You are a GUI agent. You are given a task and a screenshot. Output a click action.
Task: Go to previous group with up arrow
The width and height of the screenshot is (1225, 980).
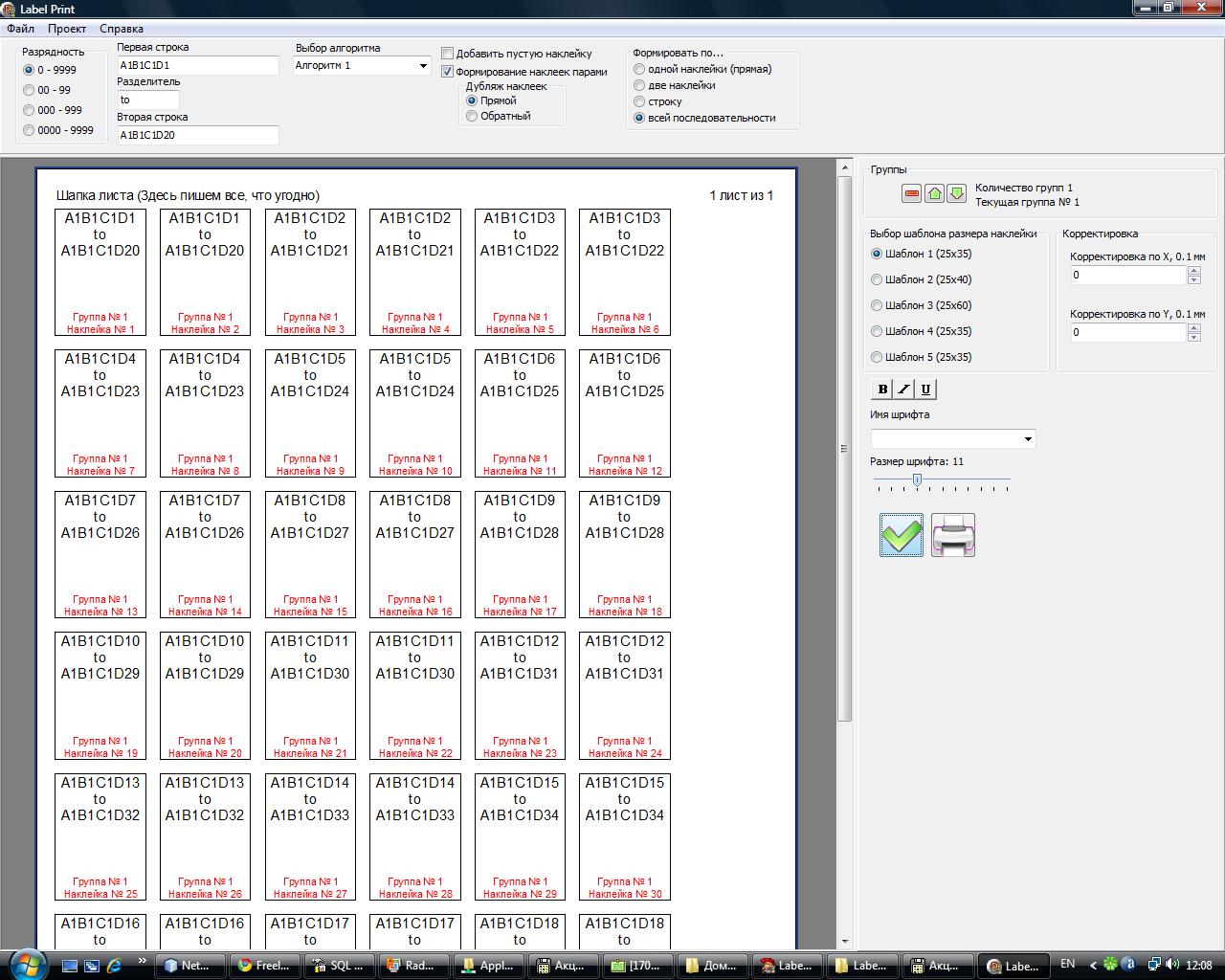[934, 194]
